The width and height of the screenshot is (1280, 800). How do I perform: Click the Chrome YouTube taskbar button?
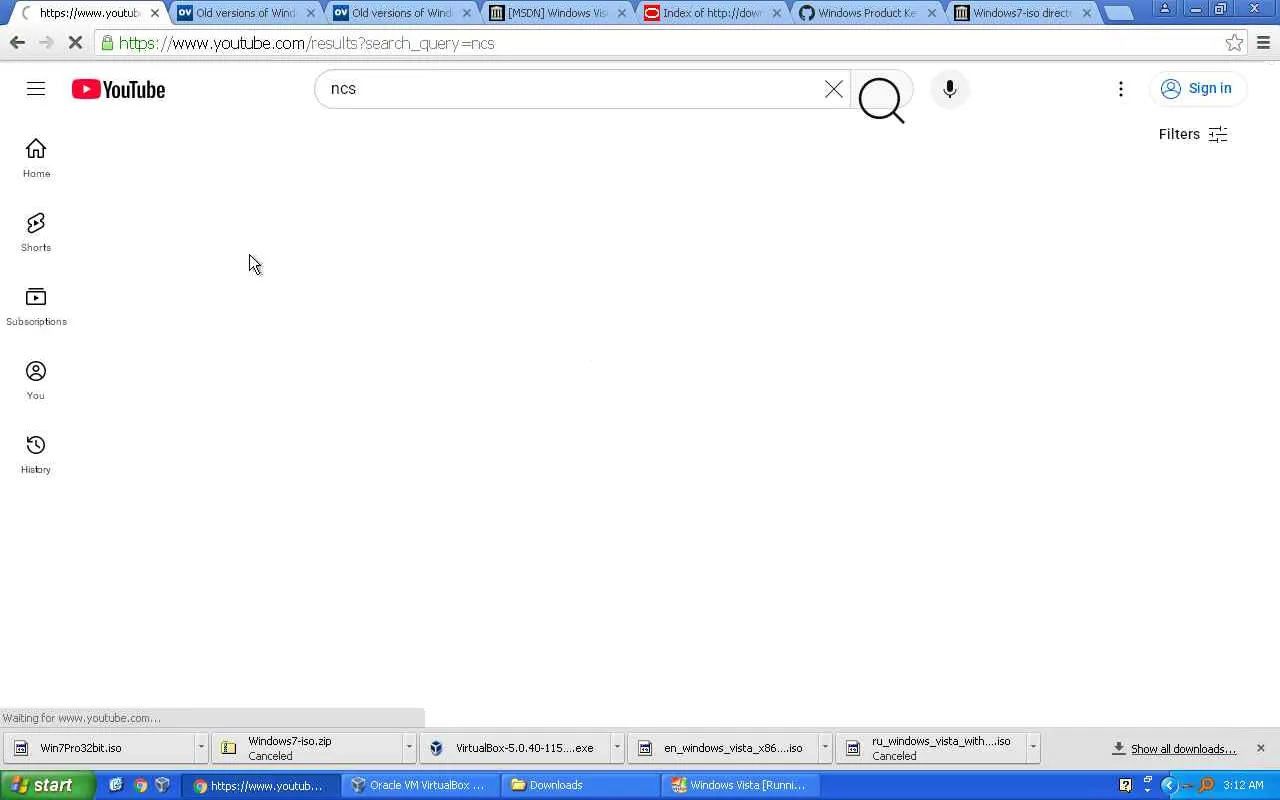coord(259,785)
